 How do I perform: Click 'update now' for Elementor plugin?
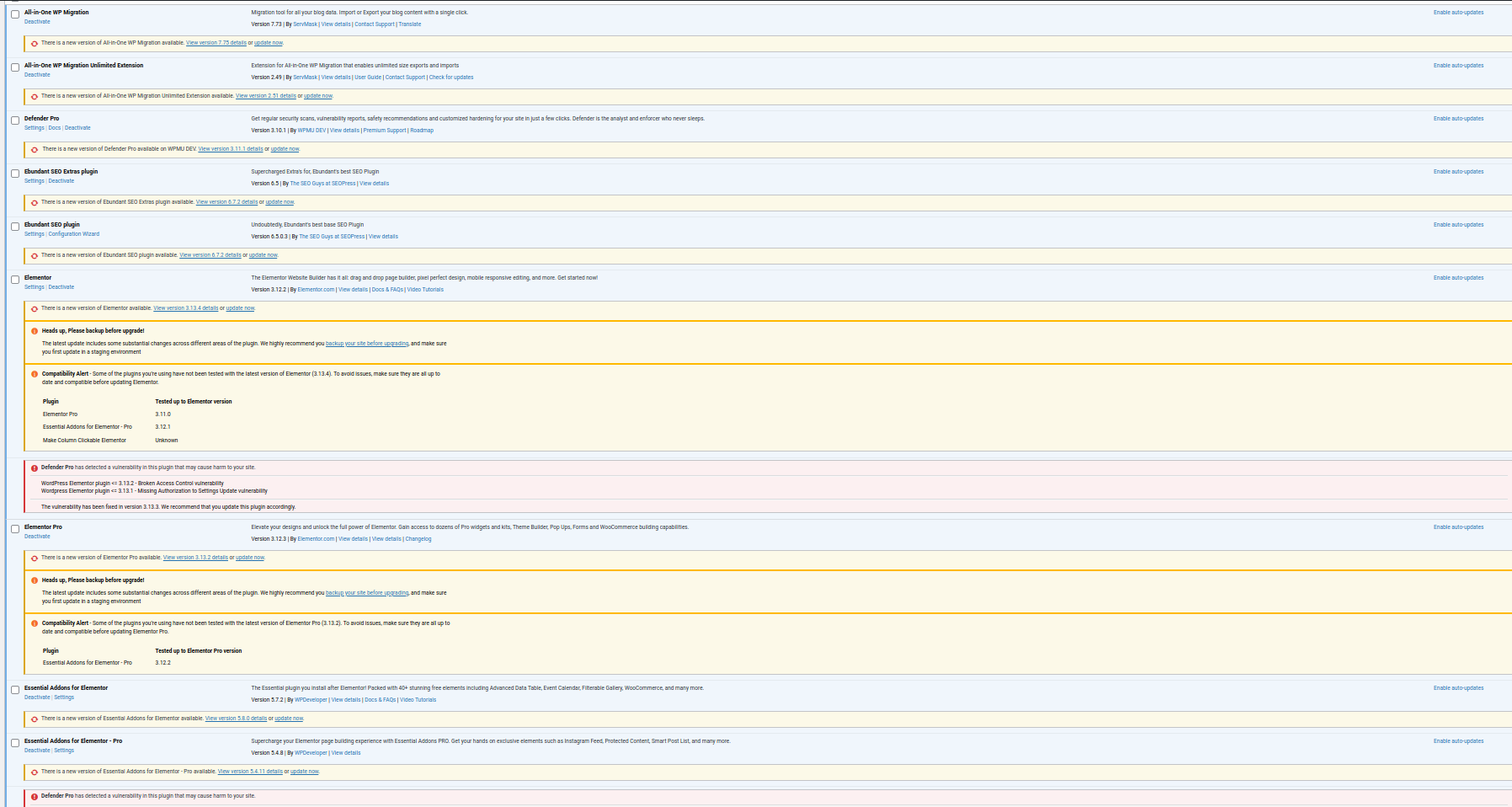point(240,308)
